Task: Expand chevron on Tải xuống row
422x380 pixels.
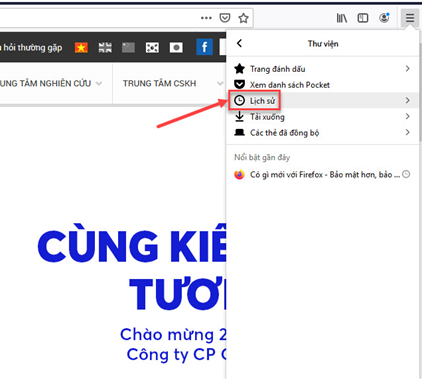Action: pyautogui.click(x=407, y=116)
